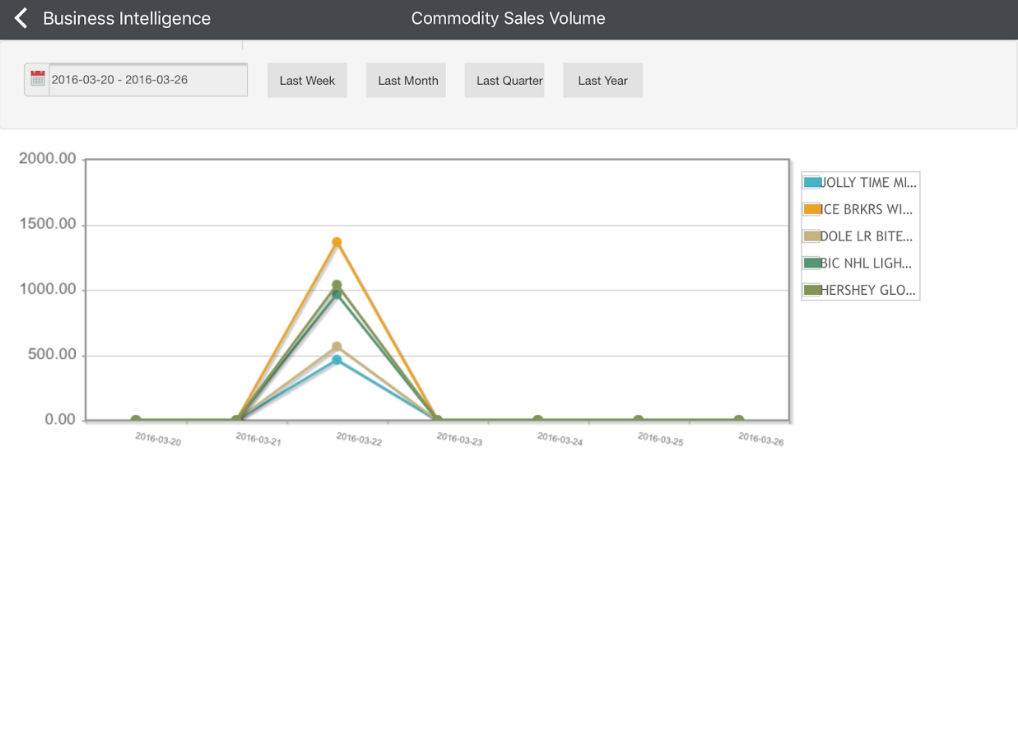Click the blue lowest peak data point
1018x740 pixels.
[x=337, y=360]
